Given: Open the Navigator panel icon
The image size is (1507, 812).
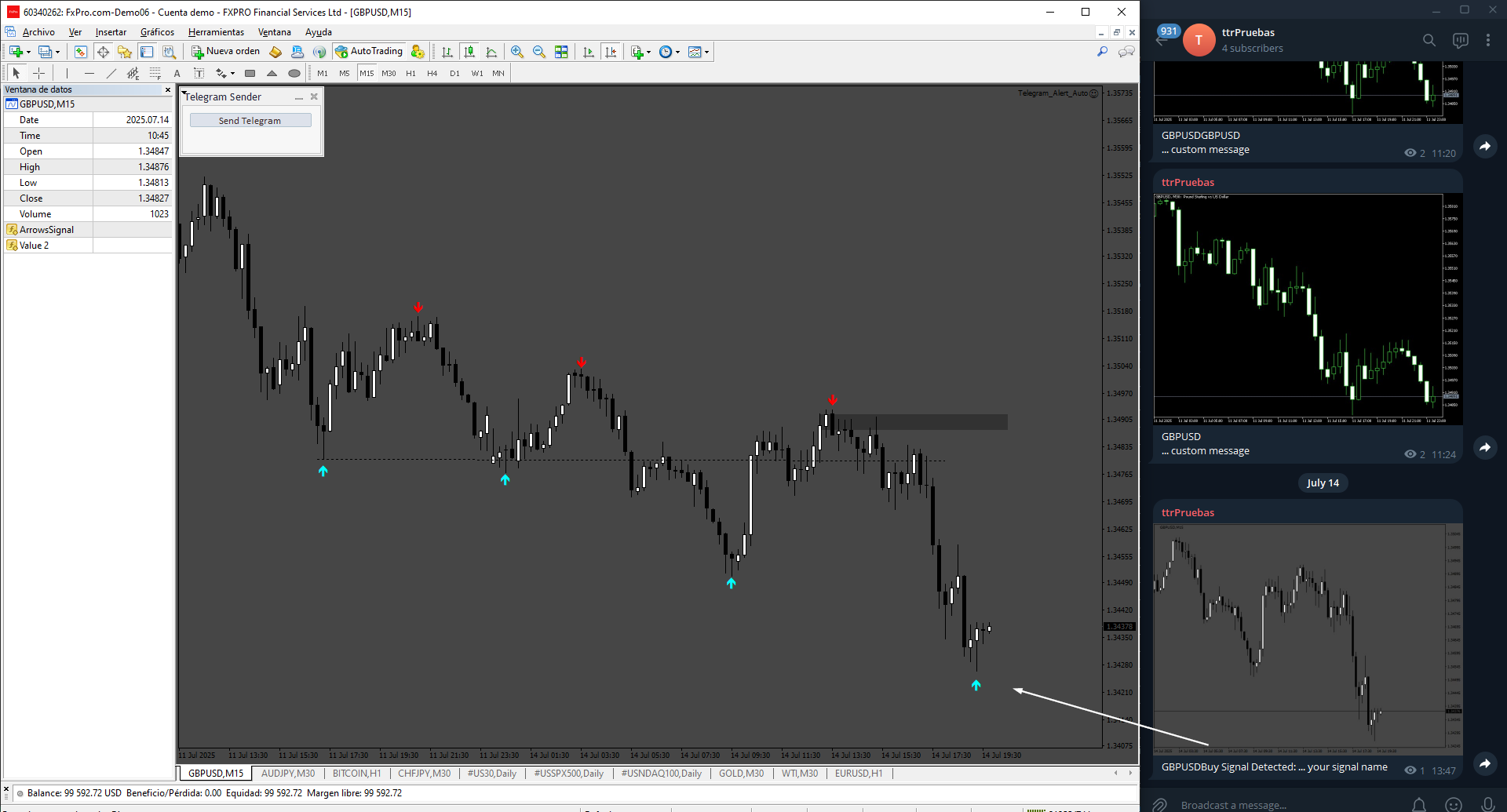Looking at the screenshot, I should pyautogui.click(x=125, y=52).
